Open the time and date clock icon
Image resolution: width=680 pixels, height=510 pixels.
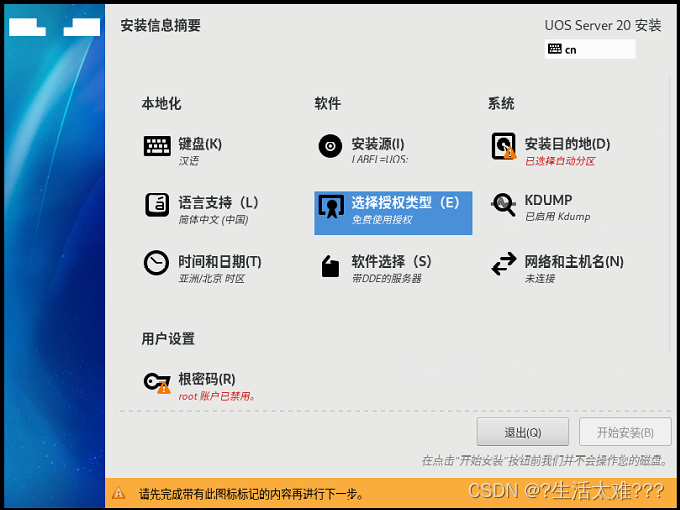pyautogui.click(x=156, y=263)
